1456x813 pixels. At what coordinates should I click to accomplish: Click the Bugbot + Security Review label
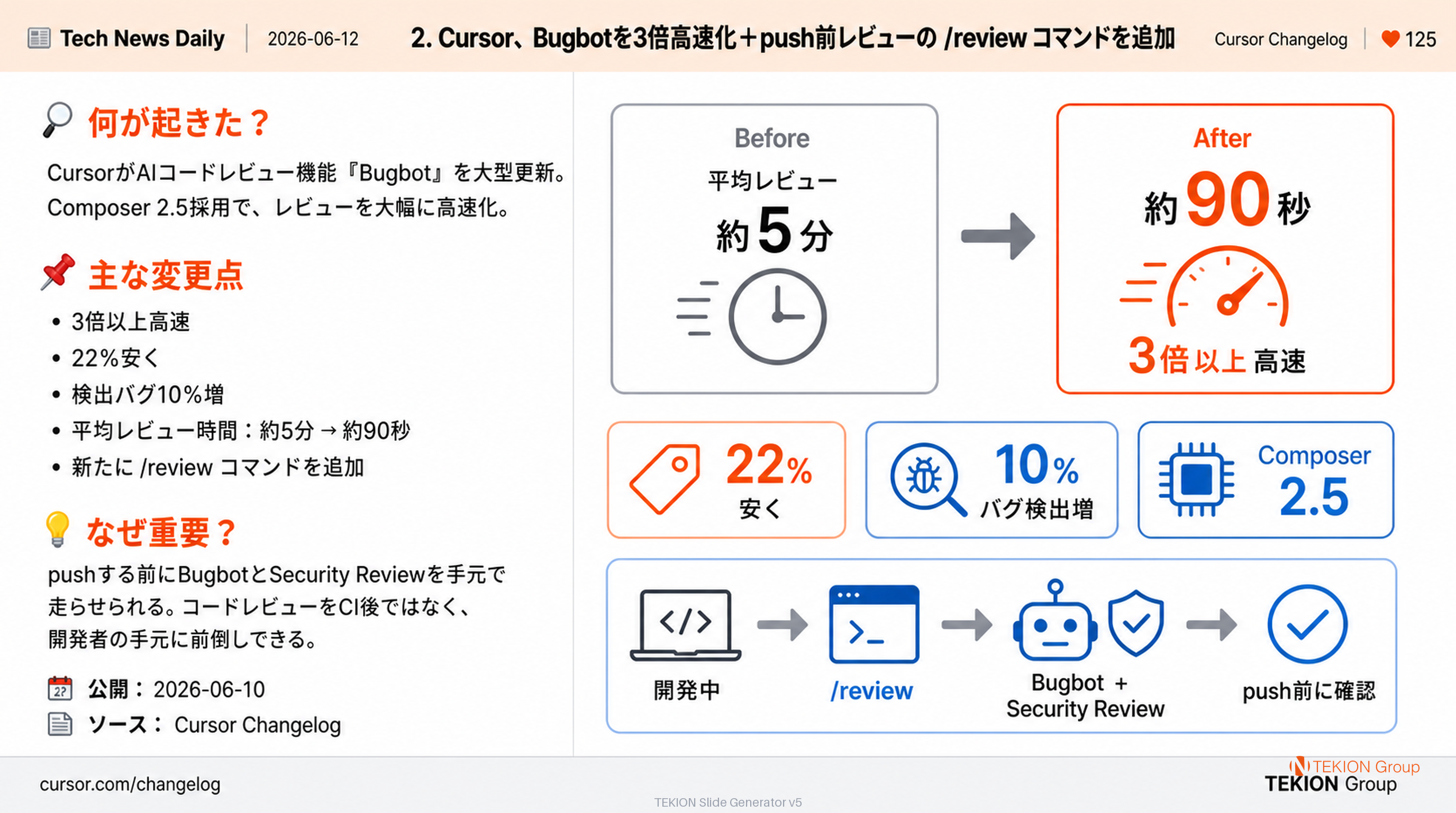(1085, 695)
